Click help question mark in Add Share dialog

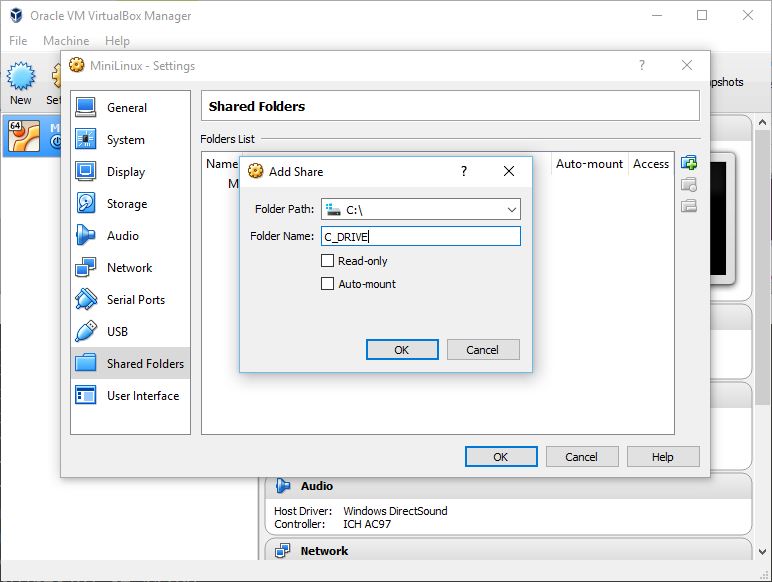(x=464, y=171)
